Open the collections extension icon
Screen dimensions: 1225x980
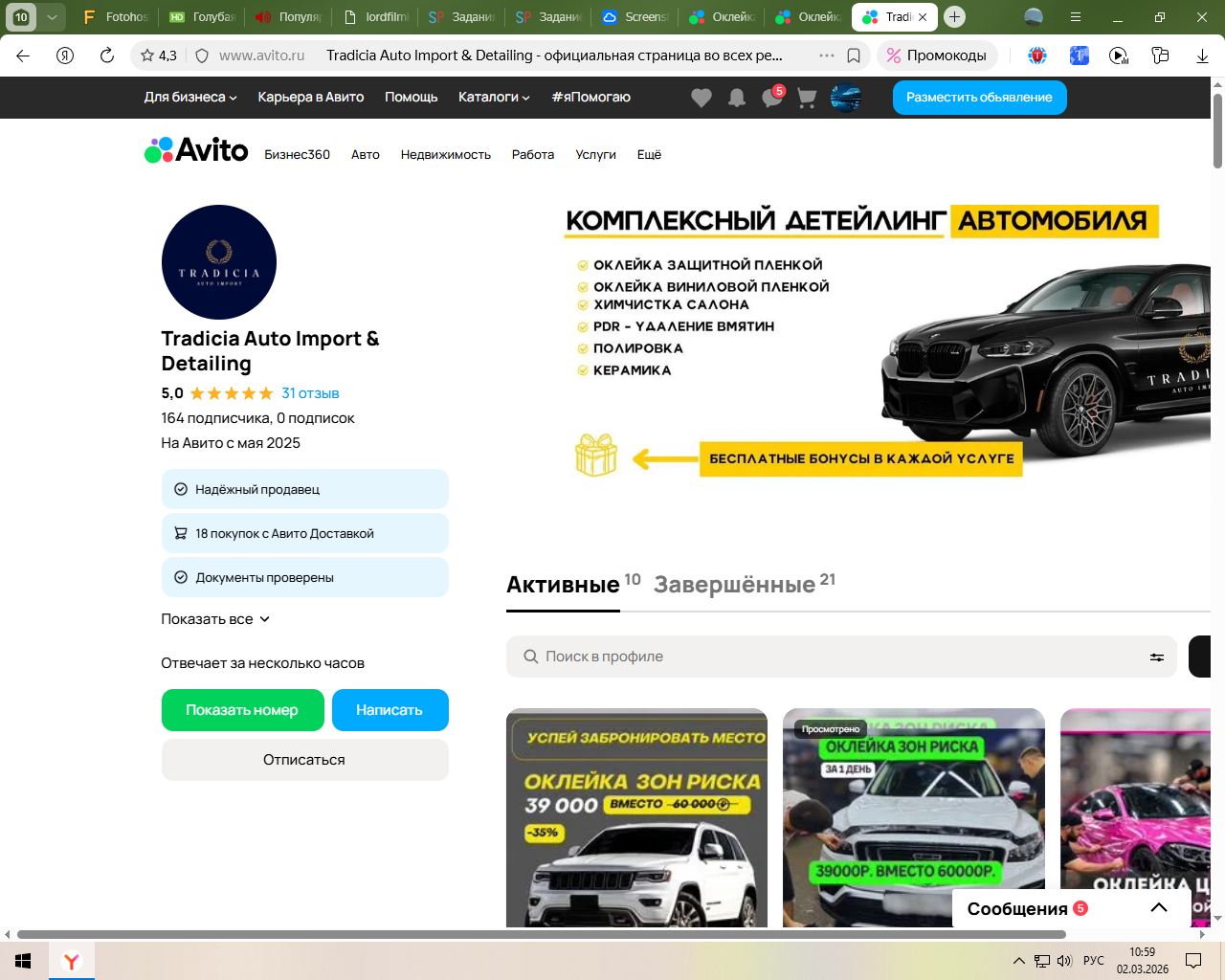pos(1160,56)
